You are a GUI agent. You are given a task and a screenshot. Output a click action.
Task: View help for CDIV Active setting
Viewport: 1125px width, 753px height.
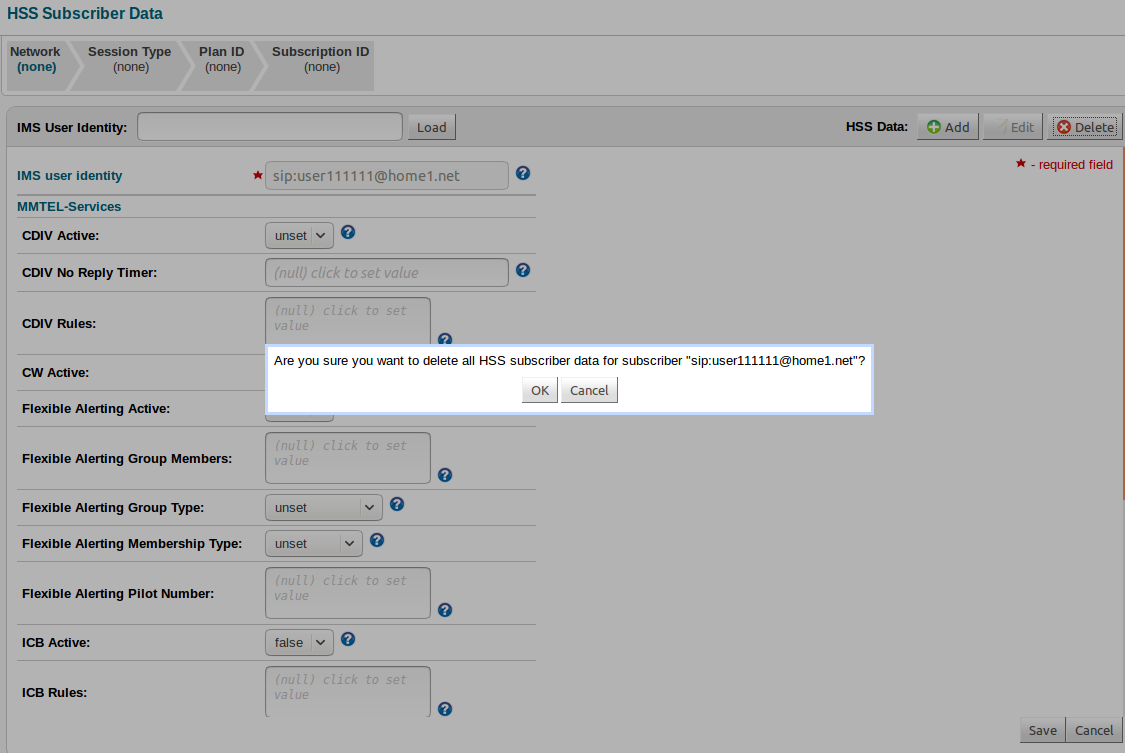coord(347,231)
